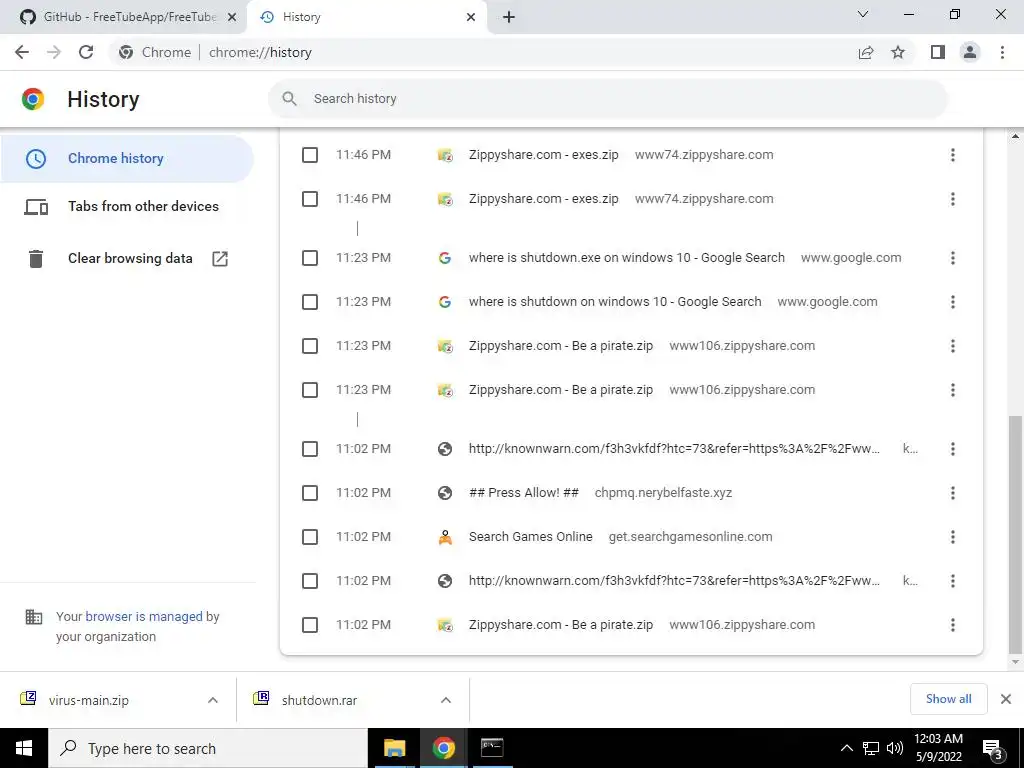Close the downloads bar
Viewport: 1024px width, 768px height.
pos(1006,699)
